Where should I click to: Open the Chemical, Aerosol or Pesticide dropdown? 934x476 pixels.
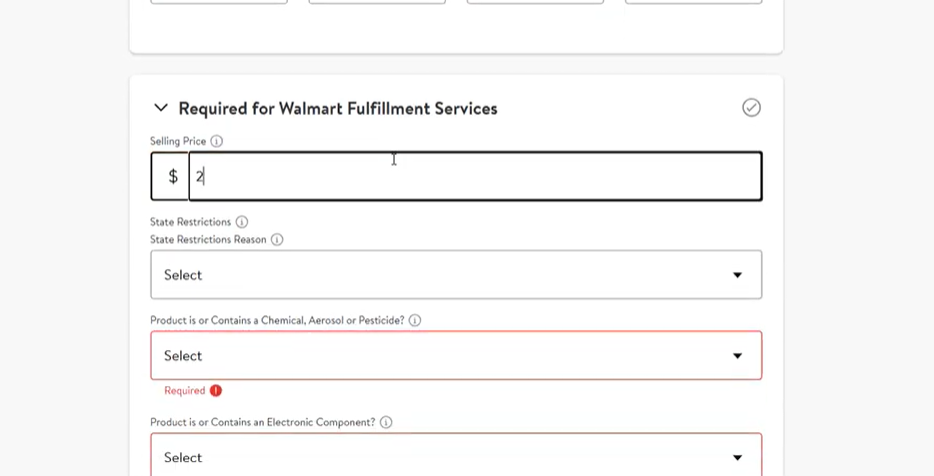(x=456, y=356)
